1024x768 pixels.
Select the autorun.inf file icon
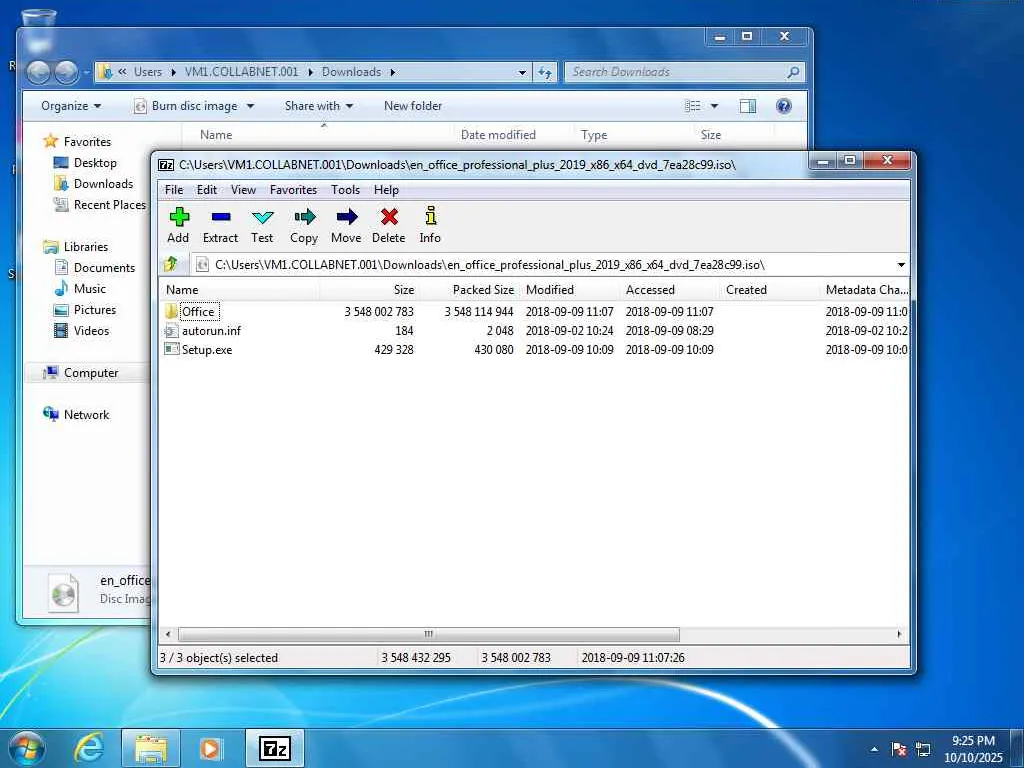click(x=171, y=330)
